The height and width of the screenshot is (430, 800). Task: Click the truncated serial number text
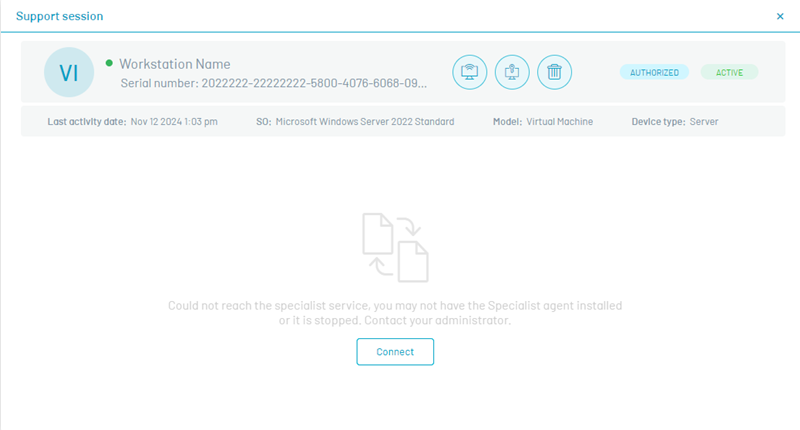[x=273, y=83]
